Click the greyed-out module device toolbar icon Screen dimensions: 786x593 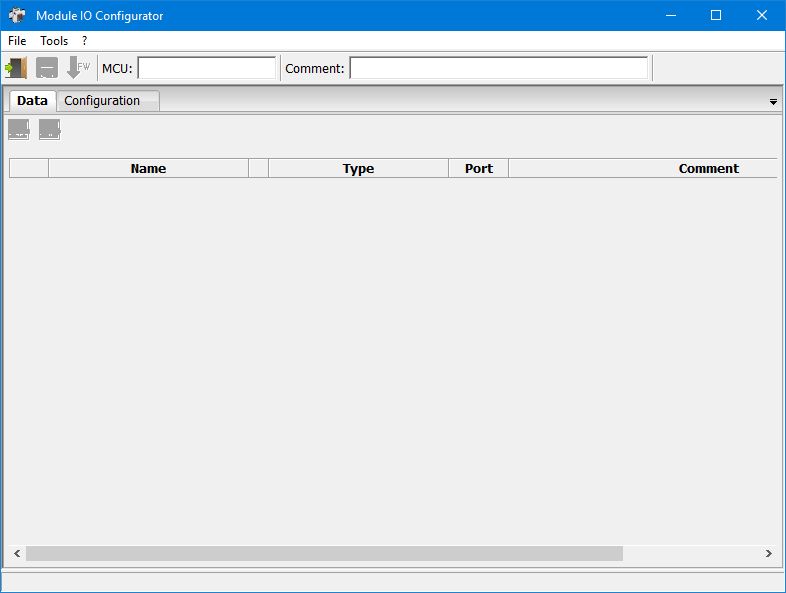click(47, 68)
